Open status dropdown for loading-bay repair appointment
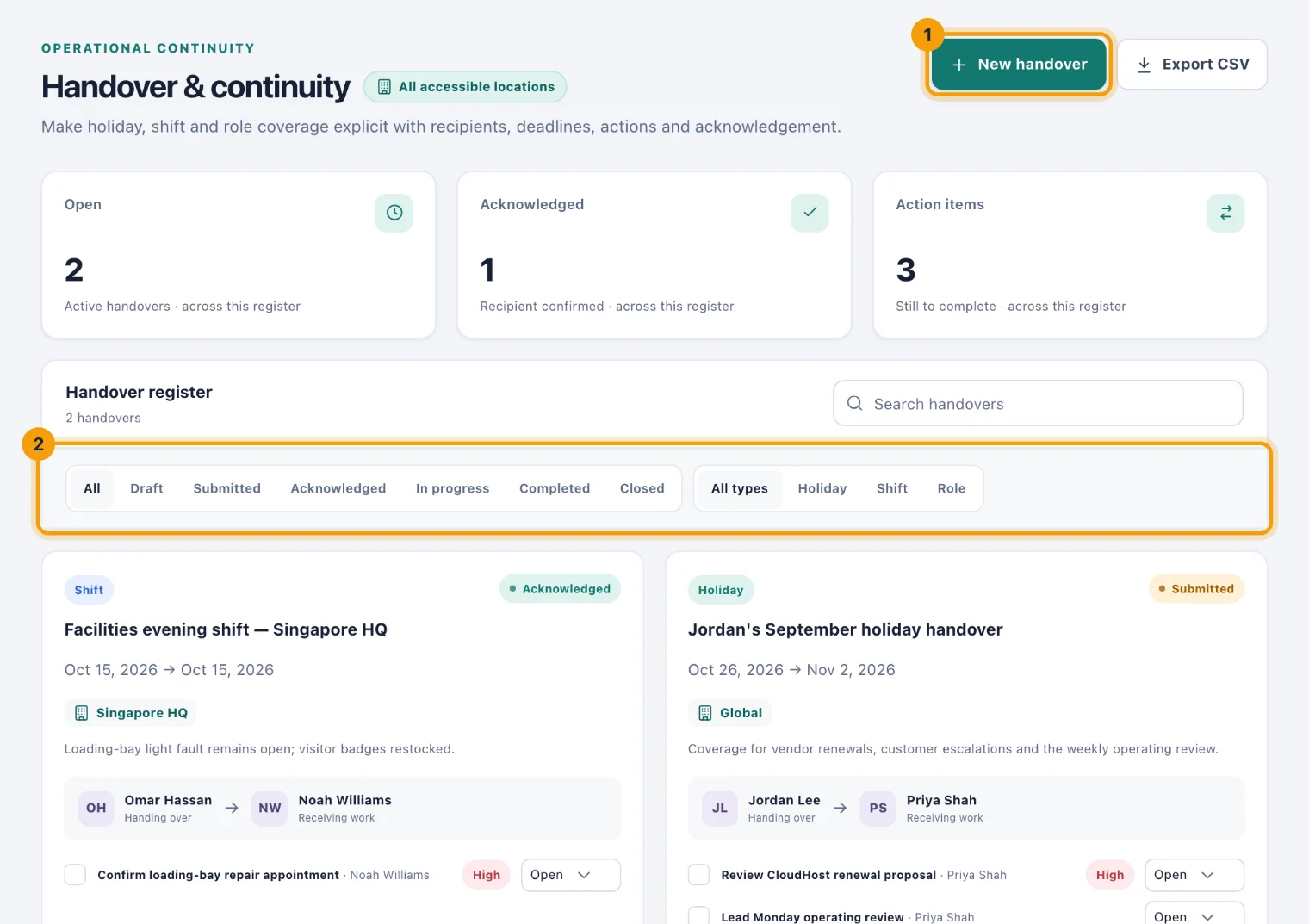Screen dimensions: 1309x924 click(571, 875)
